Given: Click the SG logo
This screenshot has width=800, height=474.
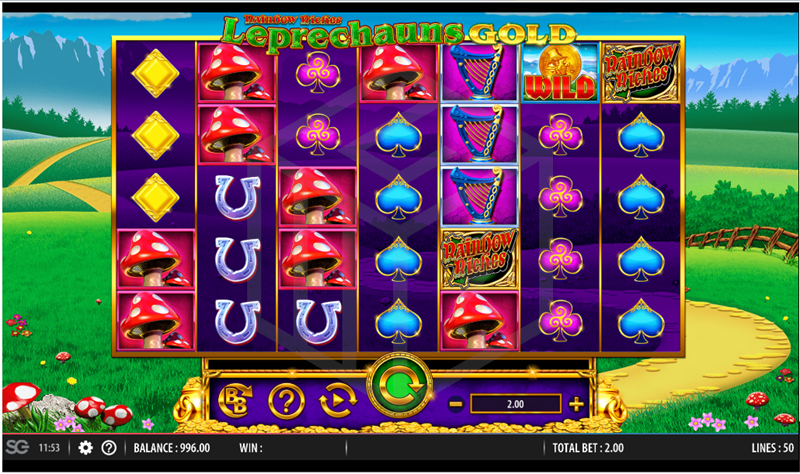Looking at the screenshot, I should [x=17, y=448].
